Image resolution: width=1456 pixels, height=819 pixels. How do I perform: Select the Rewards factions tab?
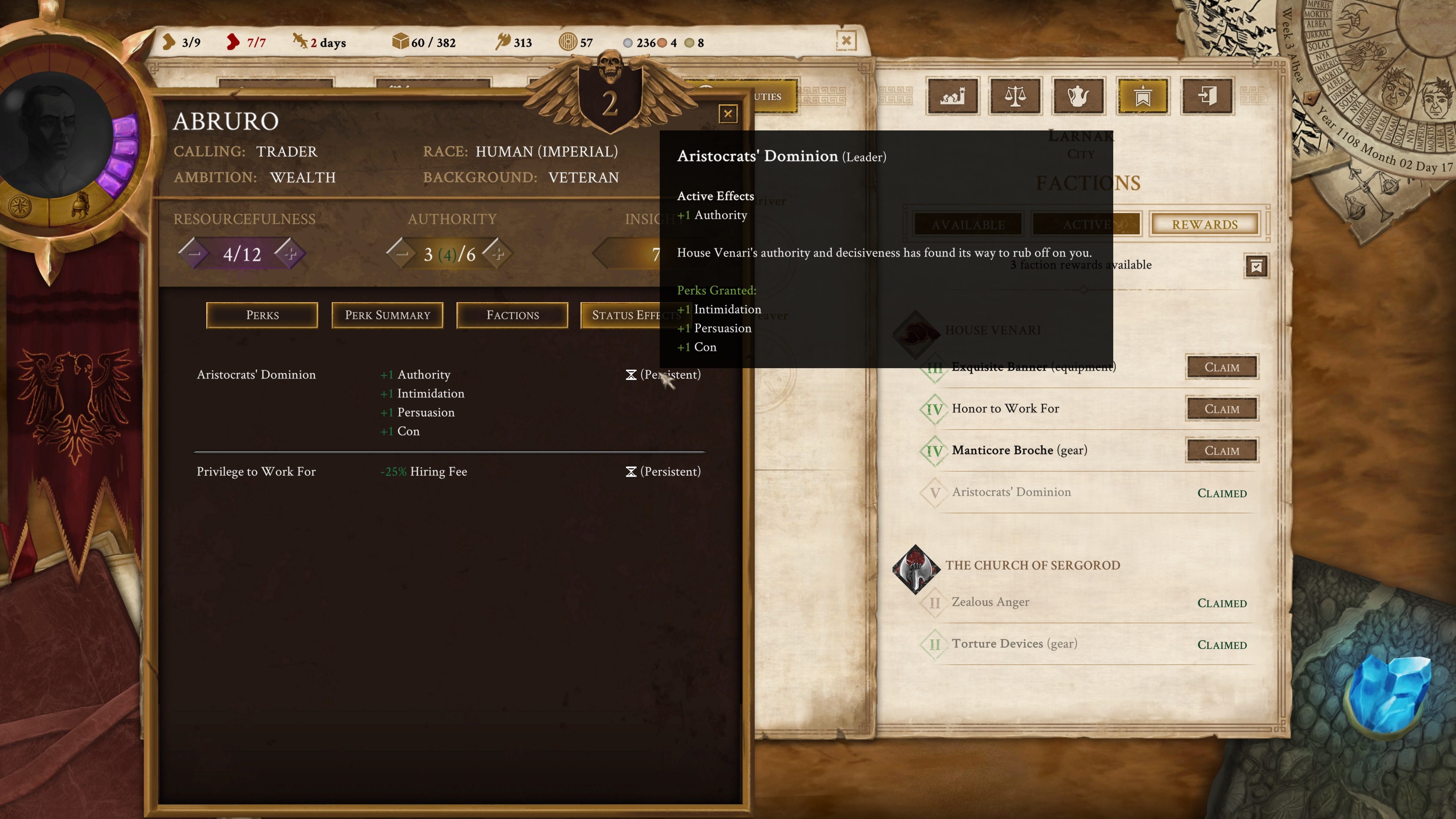click(1205, 224)
